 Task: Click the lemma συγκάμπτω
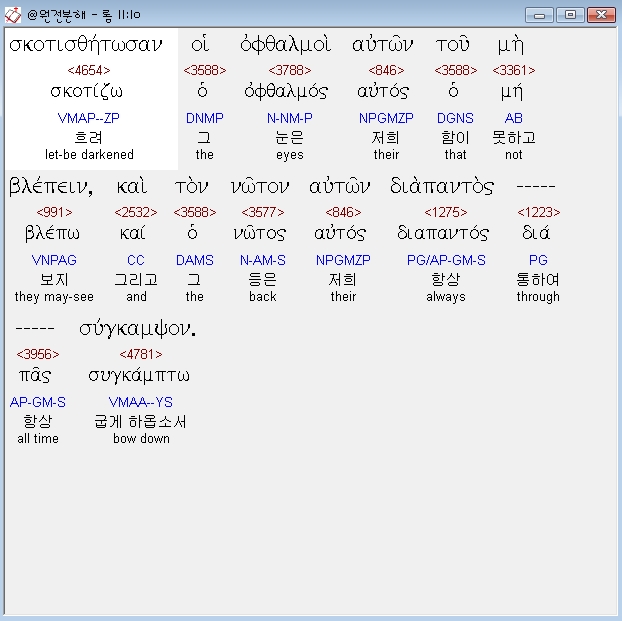(139, 375)
